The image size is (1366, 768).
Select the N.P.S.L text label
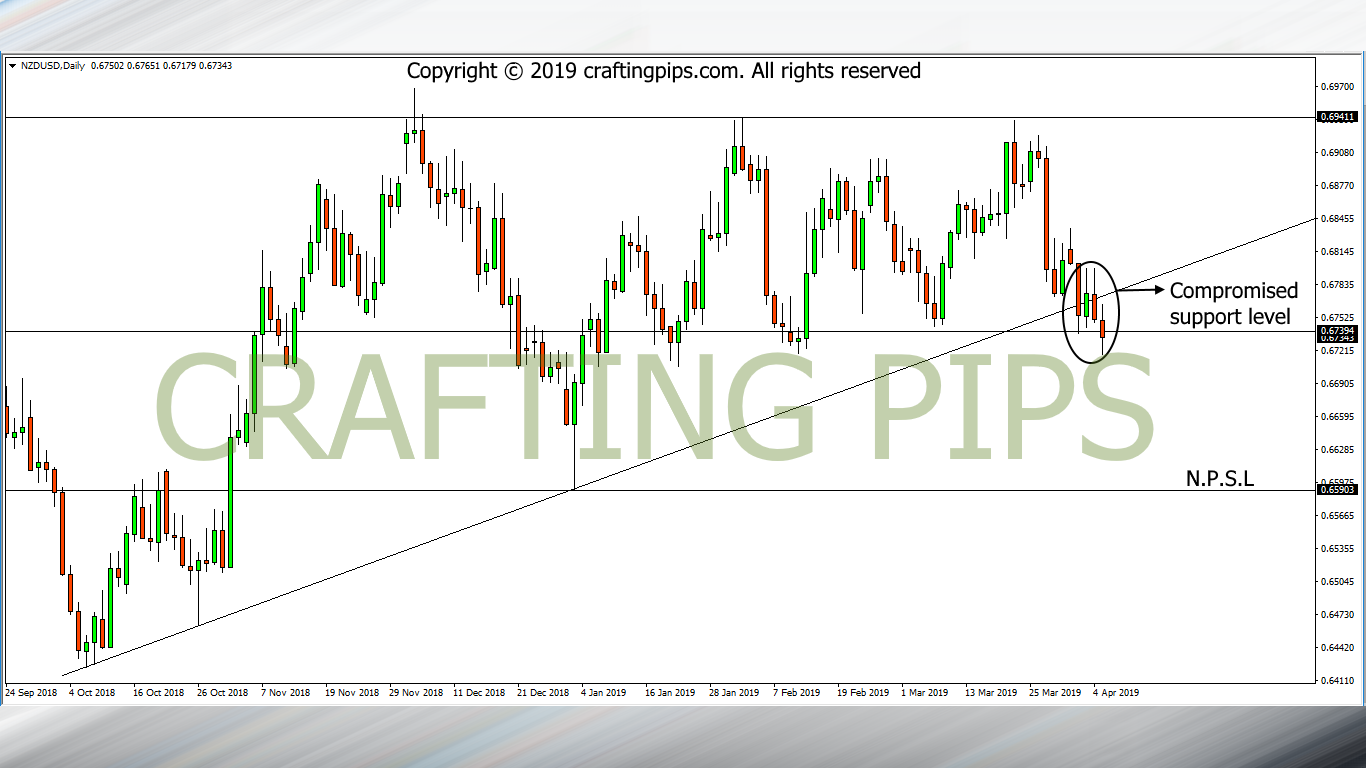point(1220,478)
